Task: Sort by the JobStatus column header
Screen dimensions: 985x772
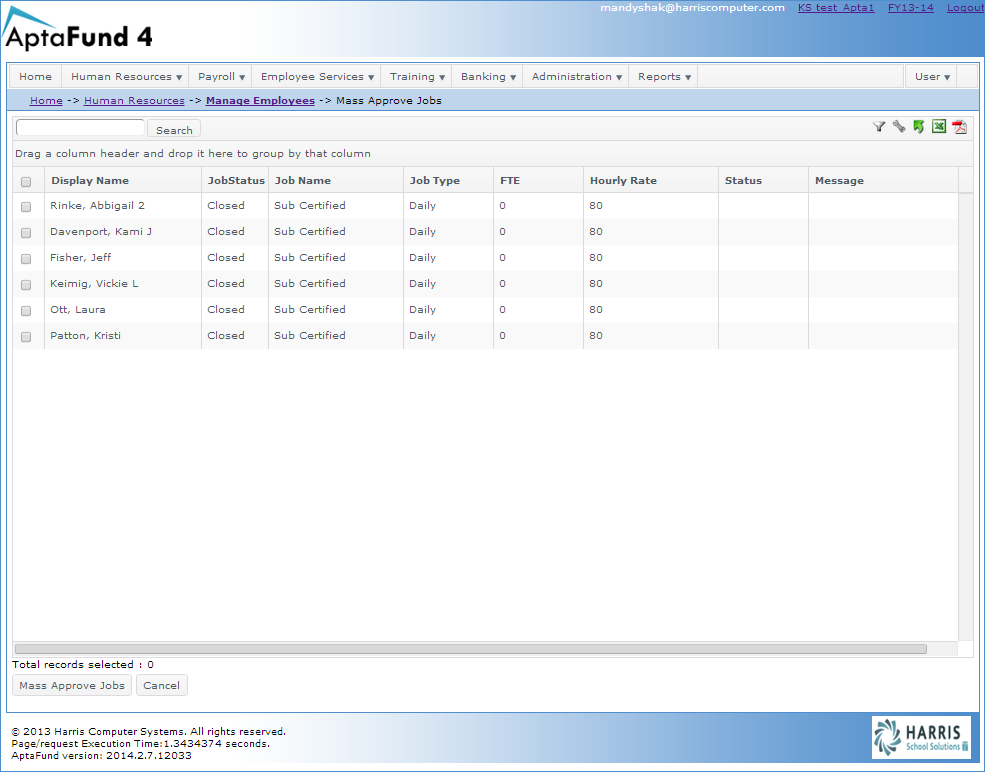Action: pyautogui.click(x=236, y=180)
